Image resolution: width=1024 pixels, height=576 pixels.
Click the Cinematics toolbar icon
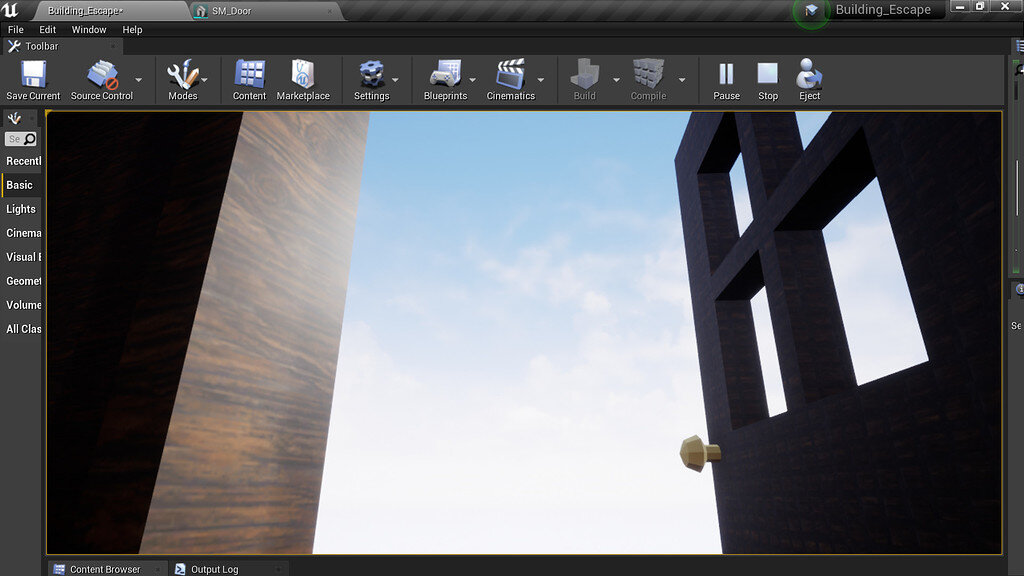512,75
